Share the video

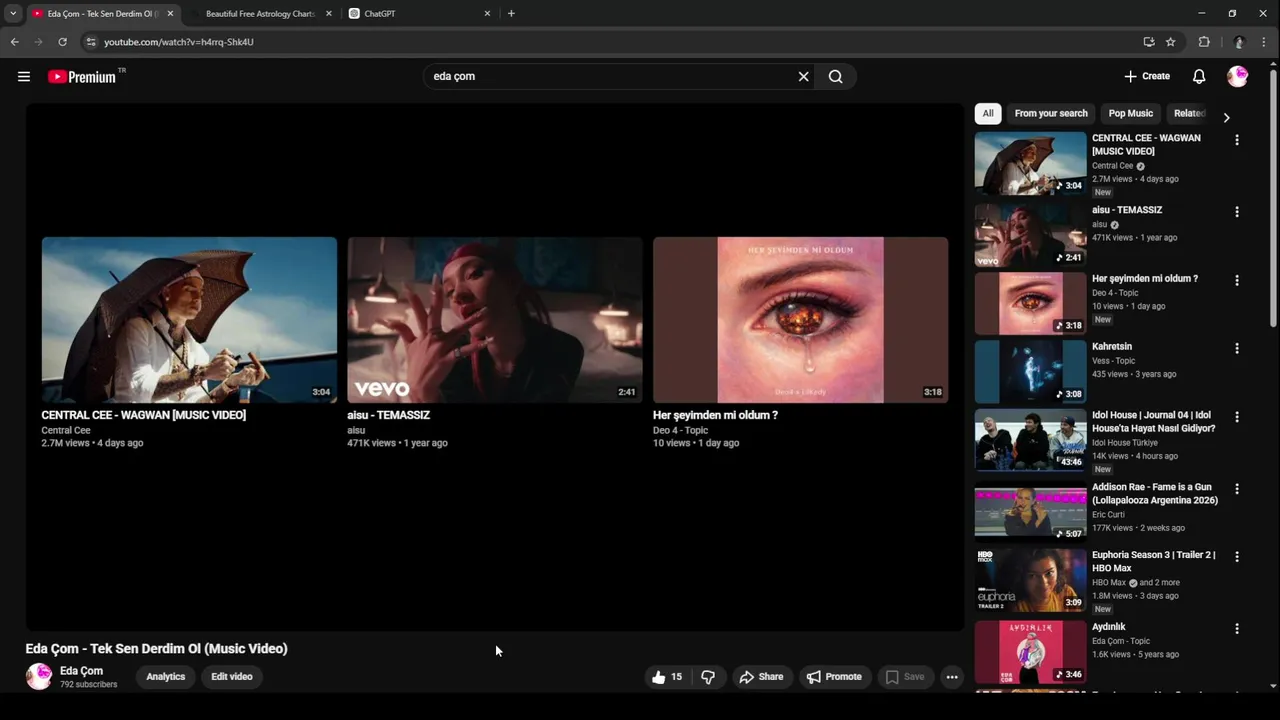[761, 677]
